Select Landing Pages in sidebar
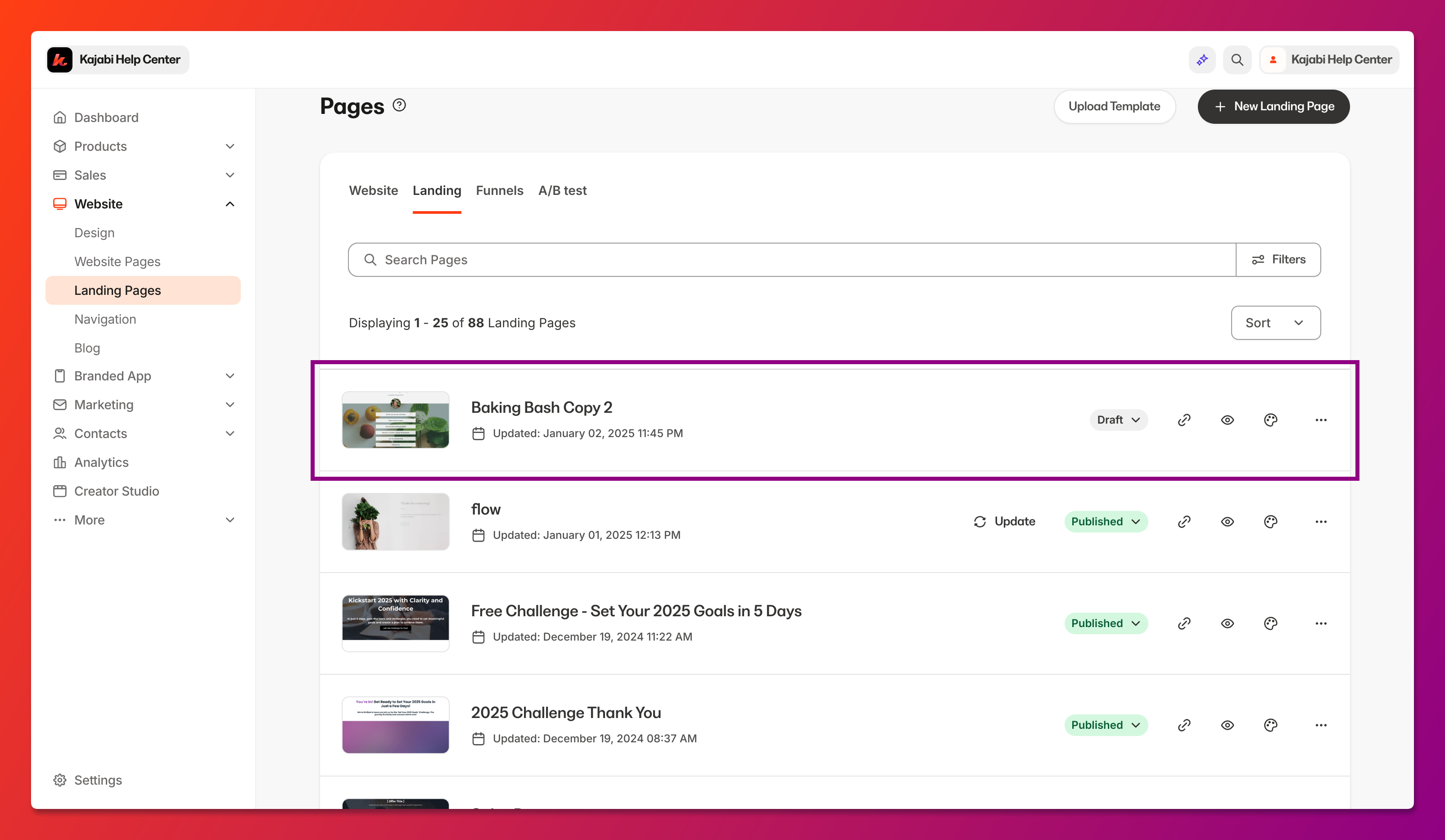This screenshot has height=840, width=1445. (143, 290)
